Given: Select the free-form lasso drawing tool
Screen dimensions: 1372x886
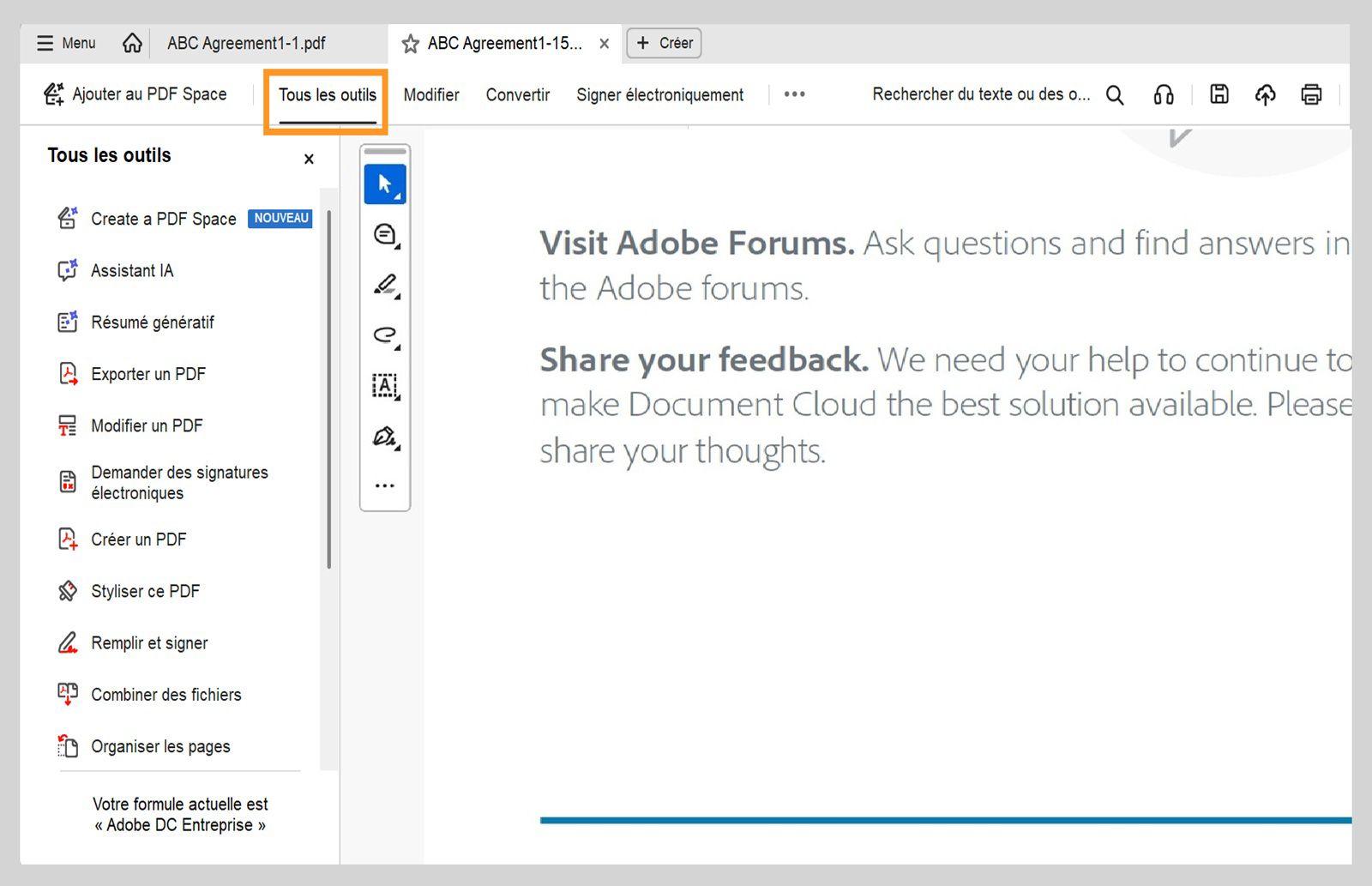Looking at the screenshot, I should (x=383, y=335).
